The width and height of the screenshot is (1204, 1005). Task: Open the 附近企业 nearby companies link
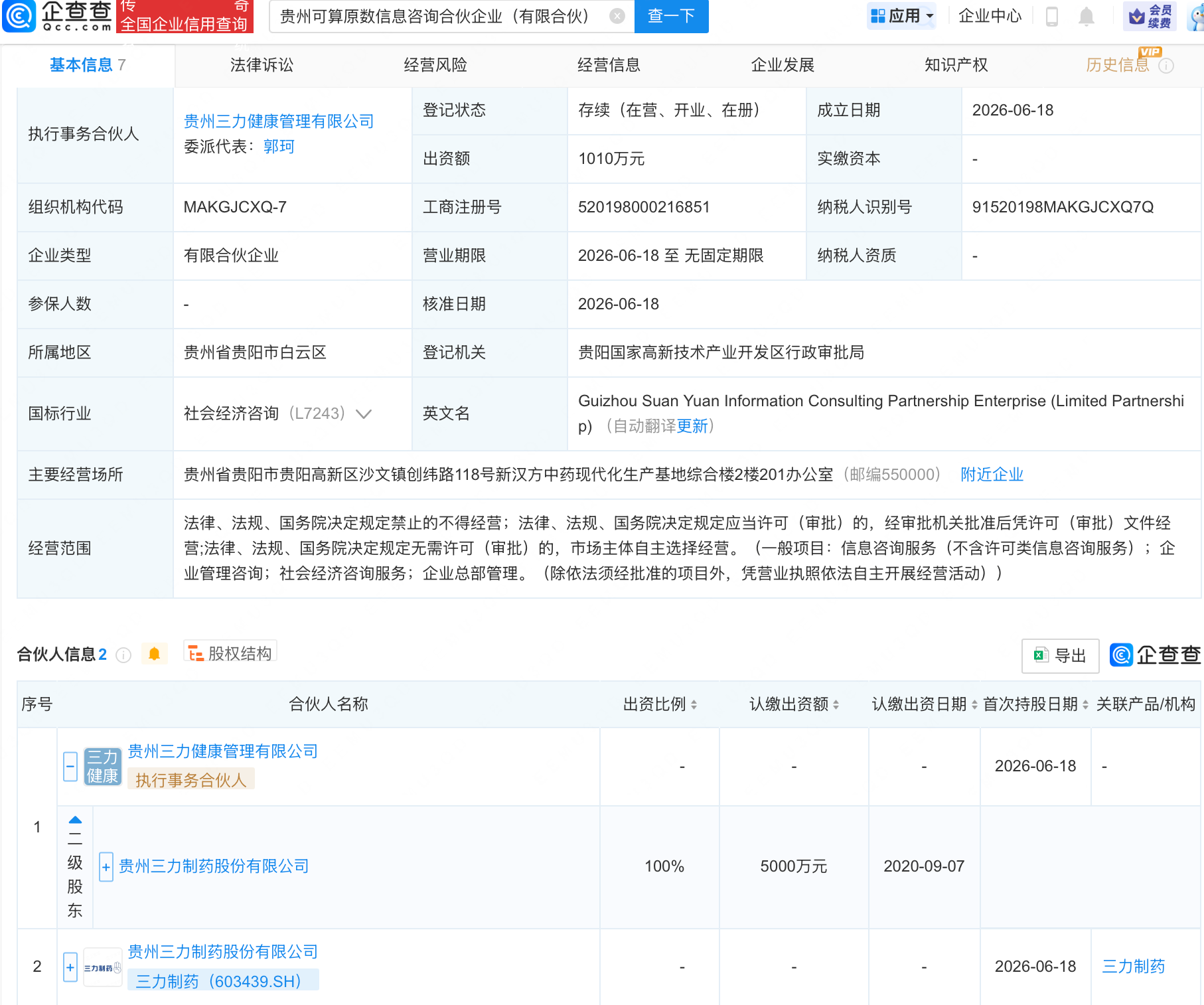(x=992, y=475)
